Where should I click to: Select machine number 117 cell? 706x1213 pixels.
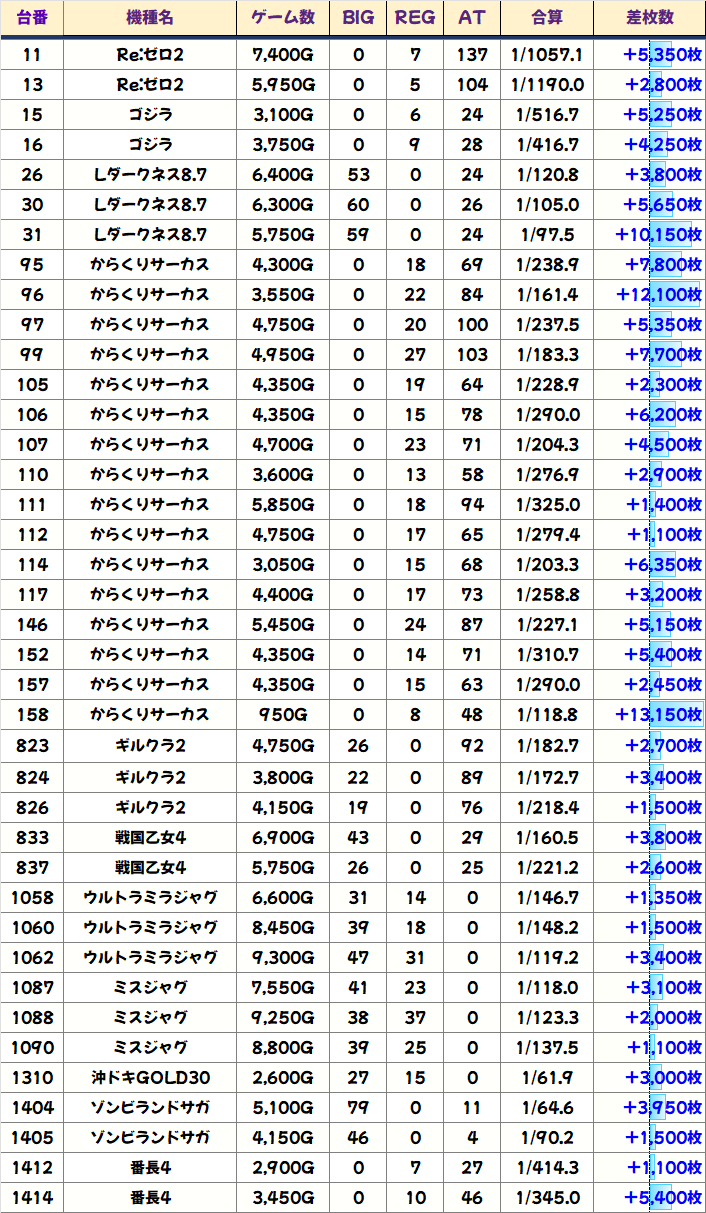32,594
